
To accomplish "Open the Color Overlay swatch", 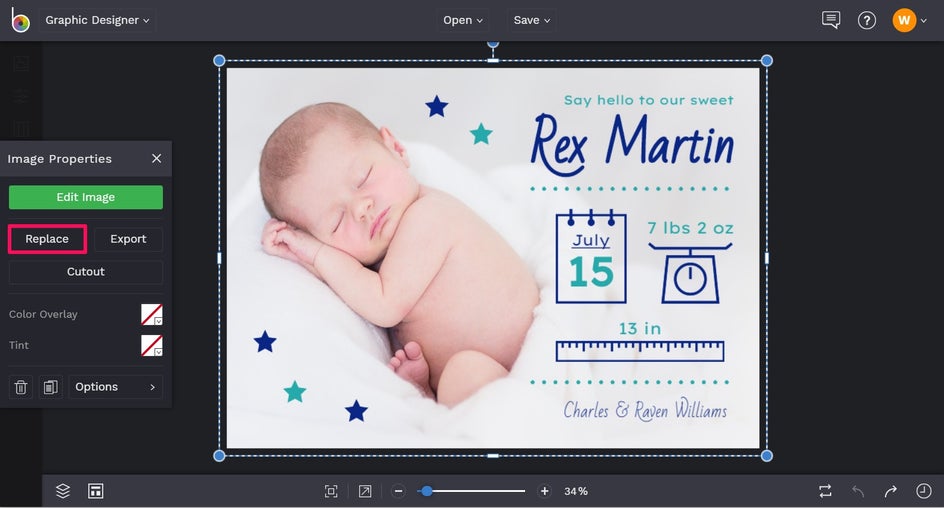I will point(151,315).
